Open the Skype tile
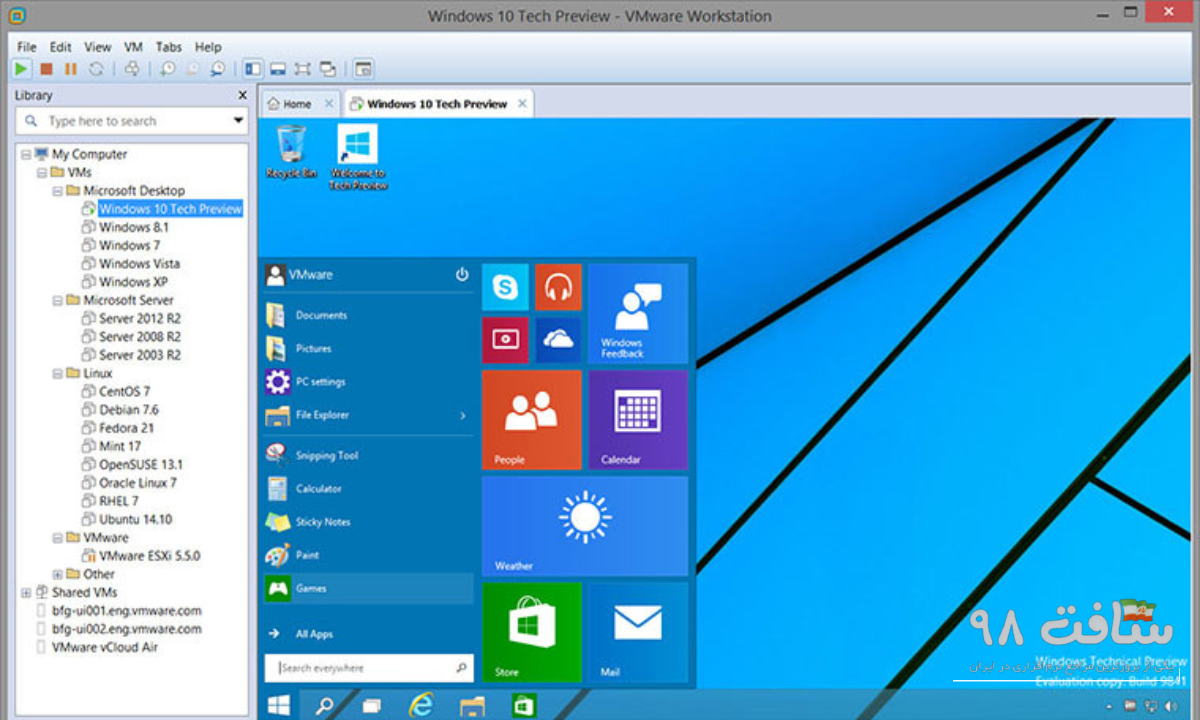 (505, 288)
